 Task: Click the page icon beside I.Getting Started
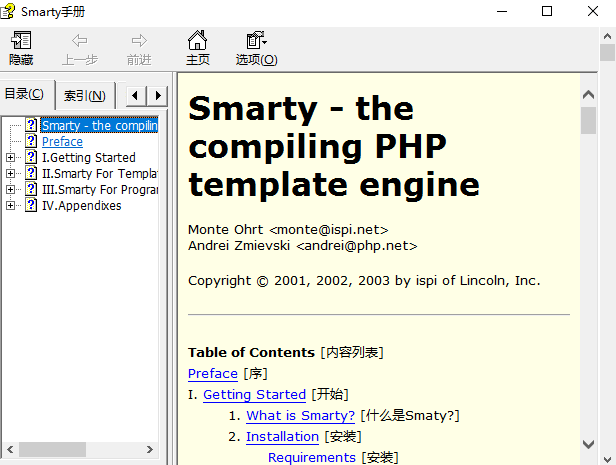pos(32,158)
